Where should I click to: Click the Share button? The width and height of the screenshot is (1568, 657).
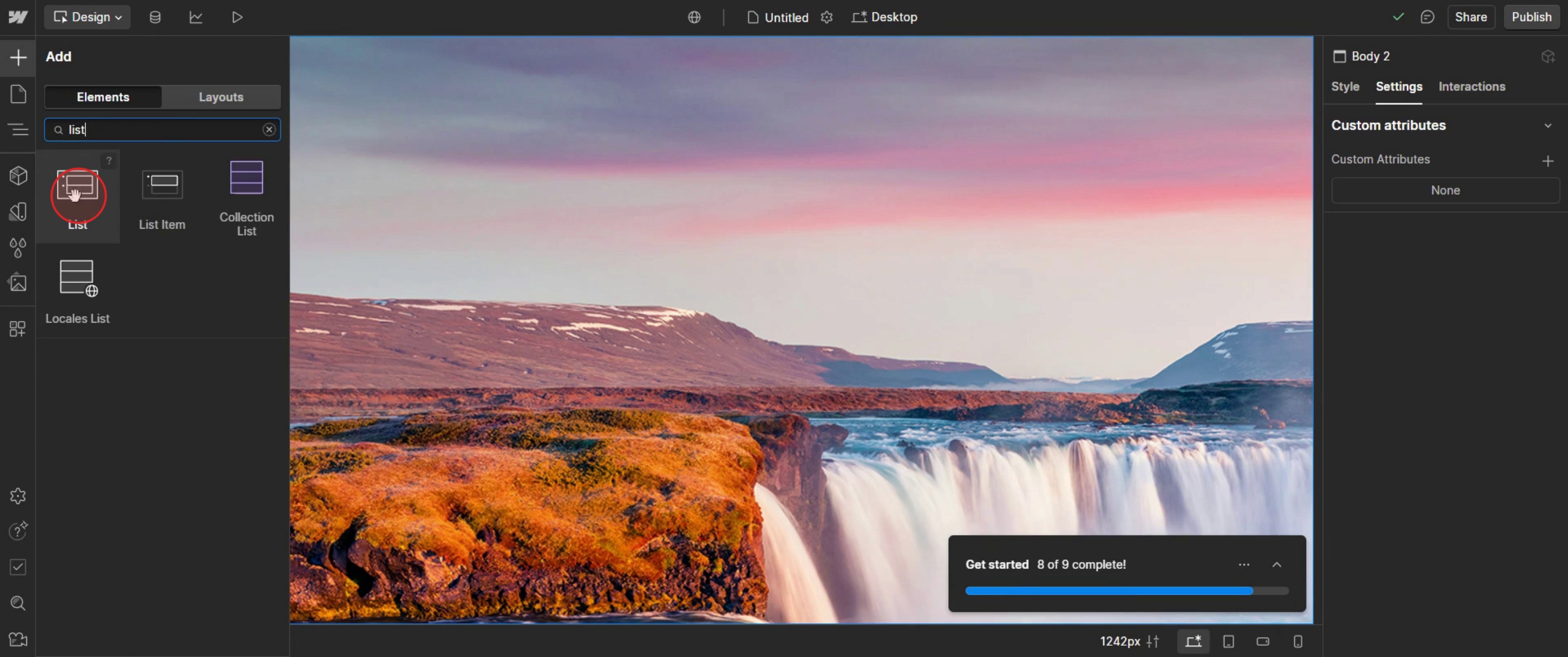point(1470,17)
